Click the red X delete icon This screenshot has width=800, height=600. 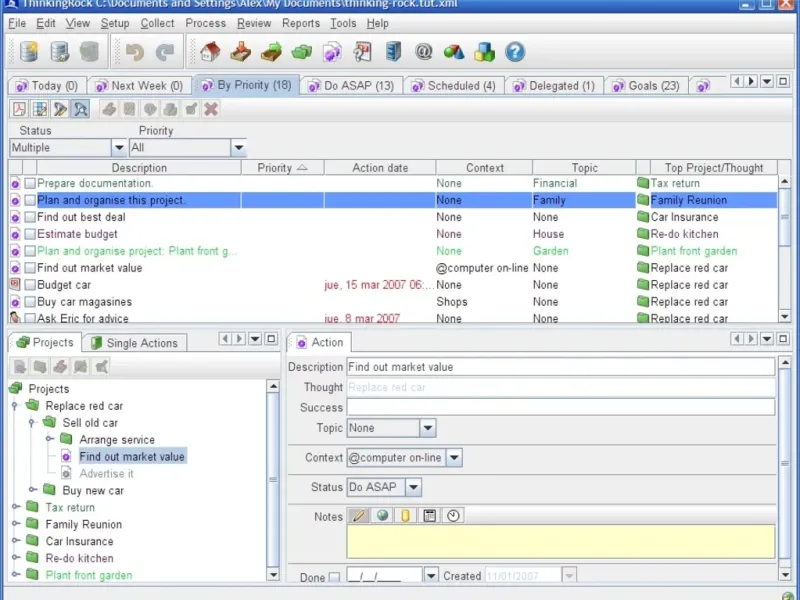(211, 109)
